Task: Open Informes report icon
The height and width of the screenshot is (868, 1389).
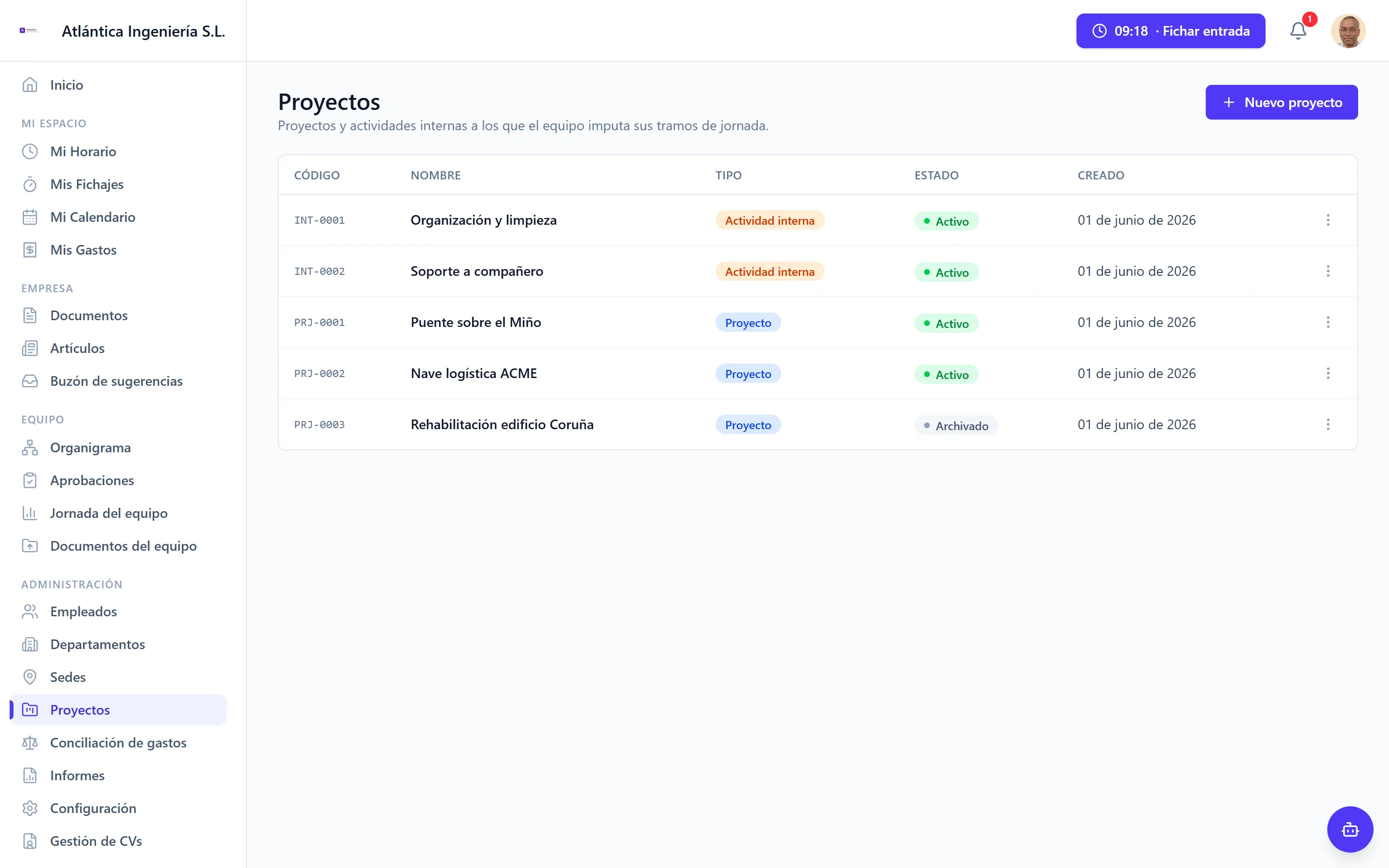Action: click(30, 775)
